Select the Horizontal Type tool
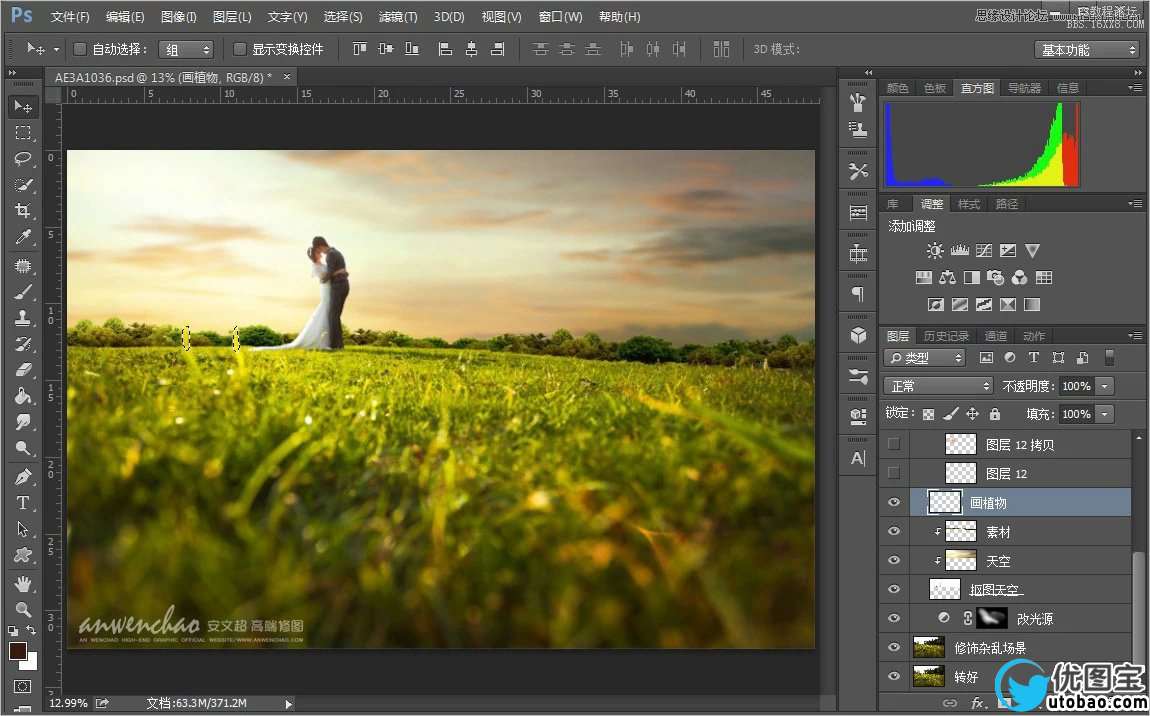Screen dimensions: 1150x716 point(22,503)
